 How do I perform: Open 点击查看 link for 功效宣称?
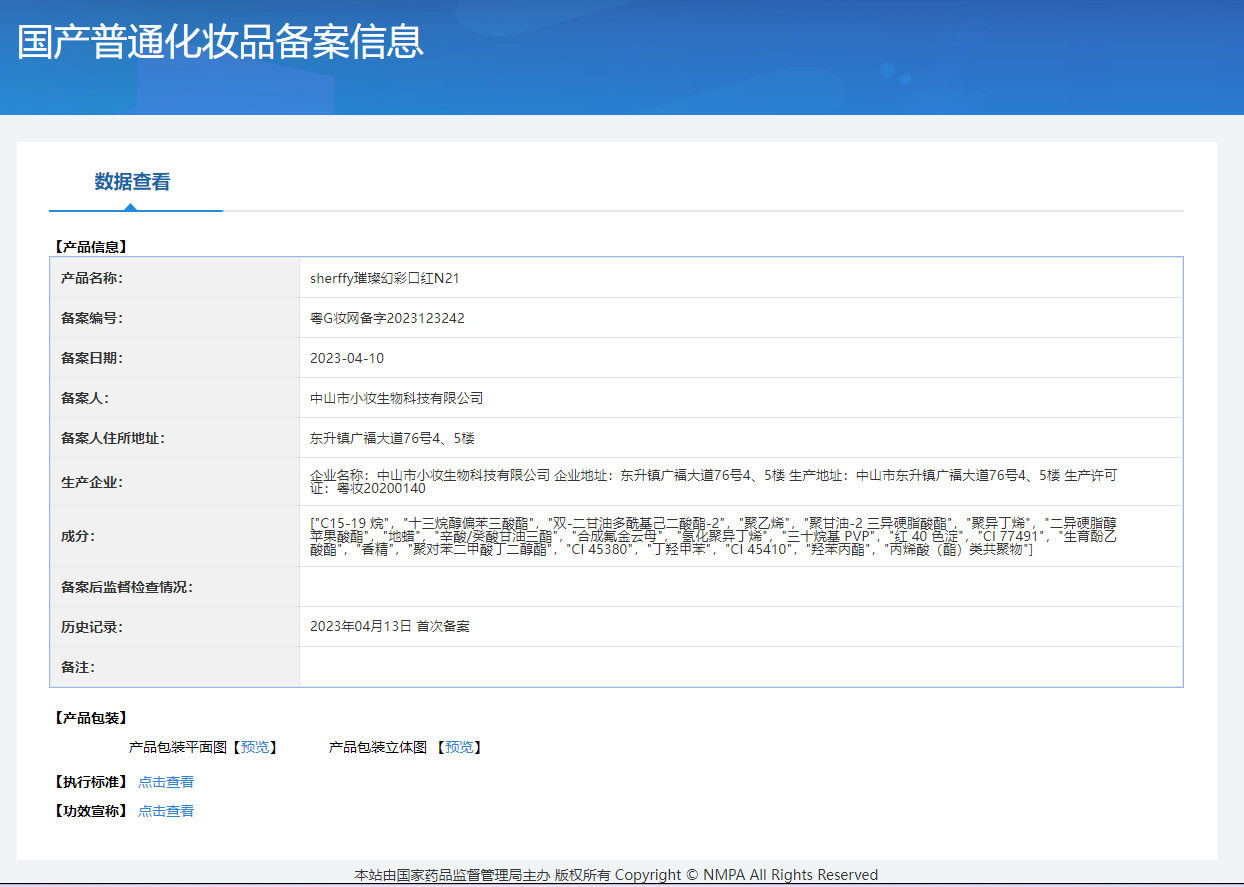click(166, 811)
